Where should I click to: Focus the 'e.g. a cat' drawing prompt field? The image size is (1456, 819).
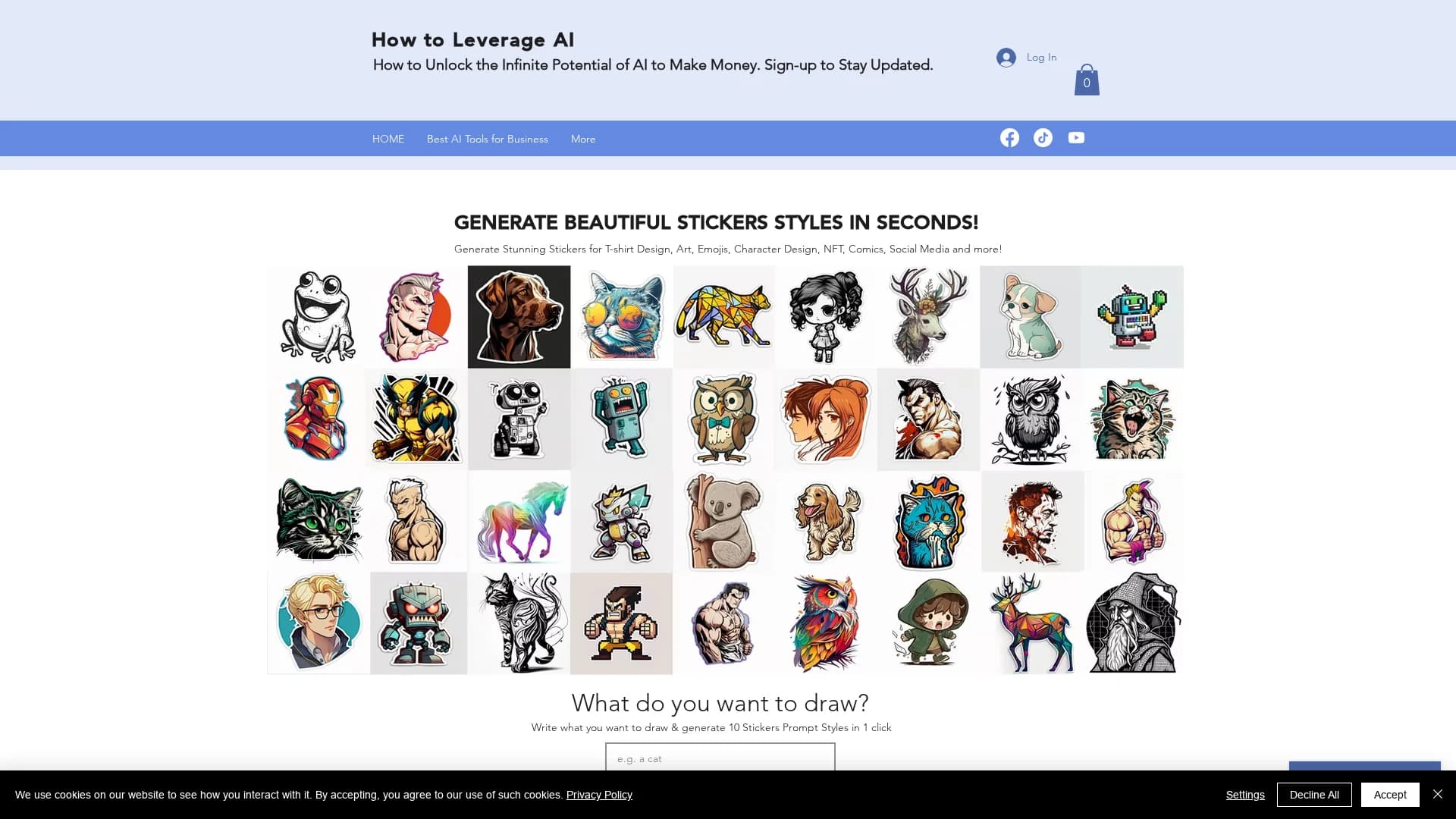click(720, 758)
